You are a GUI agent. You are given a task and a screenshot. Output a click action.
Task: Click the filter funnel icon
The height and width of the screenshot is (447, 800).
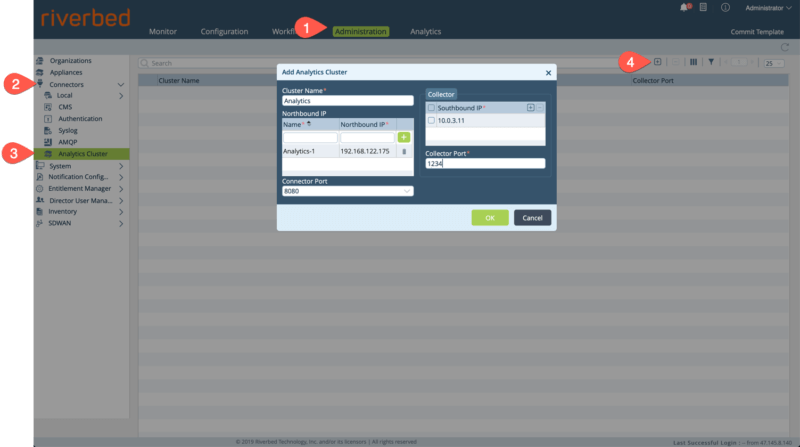[711, 62]
